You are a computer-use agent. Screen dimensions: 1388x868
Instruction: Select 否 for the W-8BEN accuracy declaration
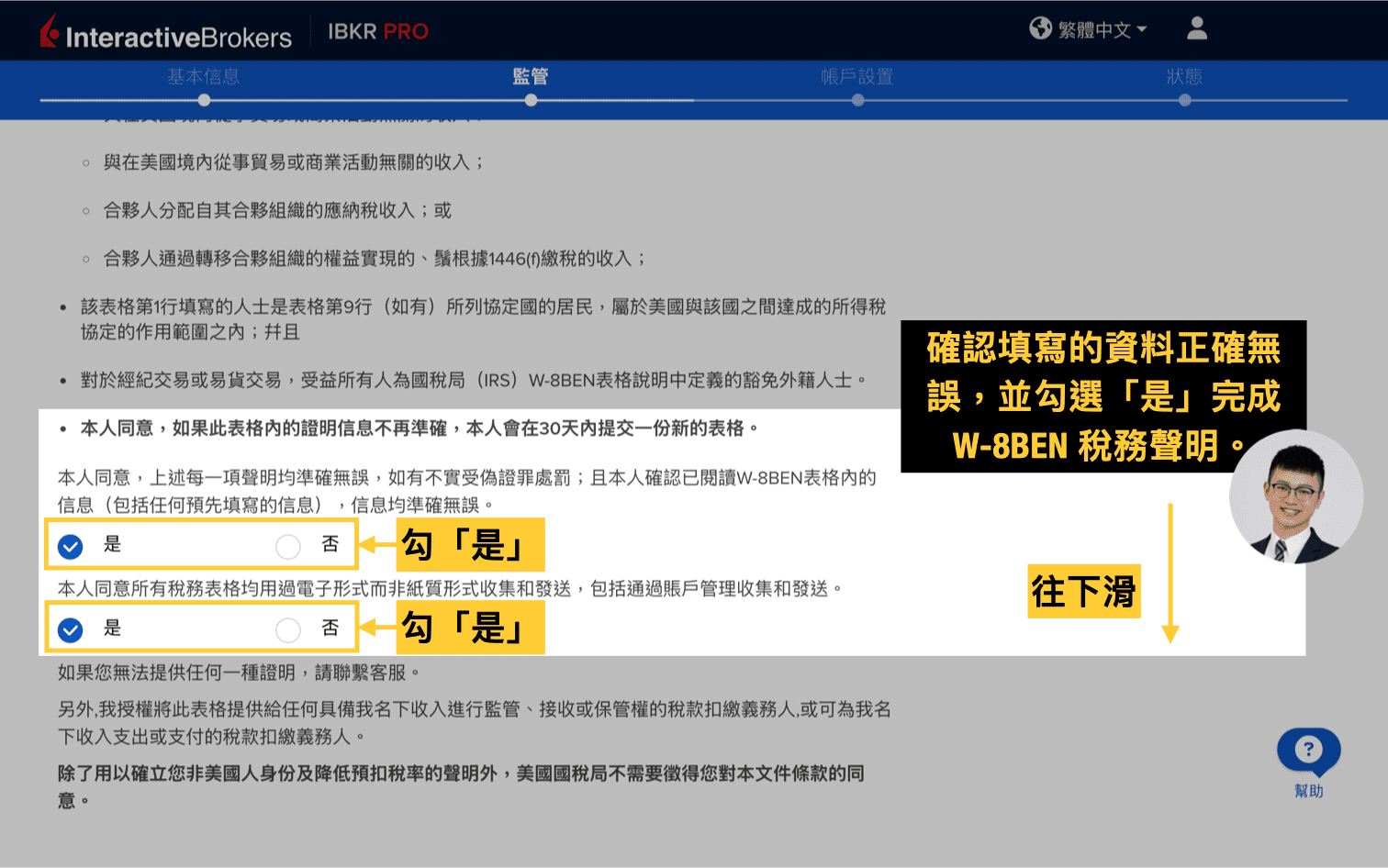coord(288,545)
